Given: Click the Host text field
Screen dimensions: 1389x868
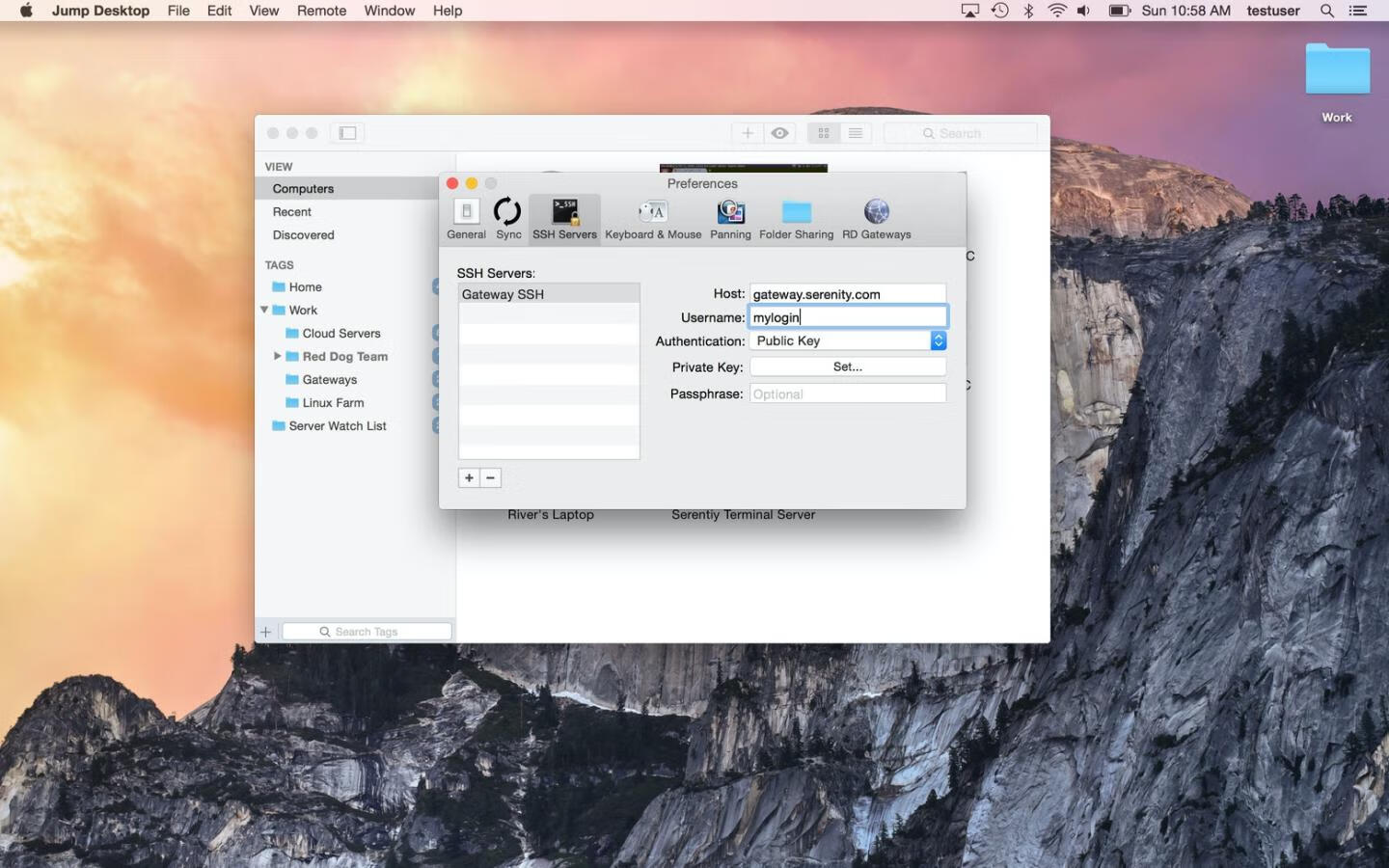Looking at the screenshot, I should click(x=848, y=294).
